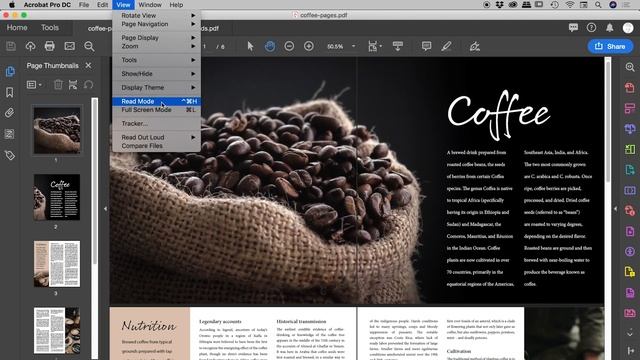Open the Window menu

(x=150, y=5)
